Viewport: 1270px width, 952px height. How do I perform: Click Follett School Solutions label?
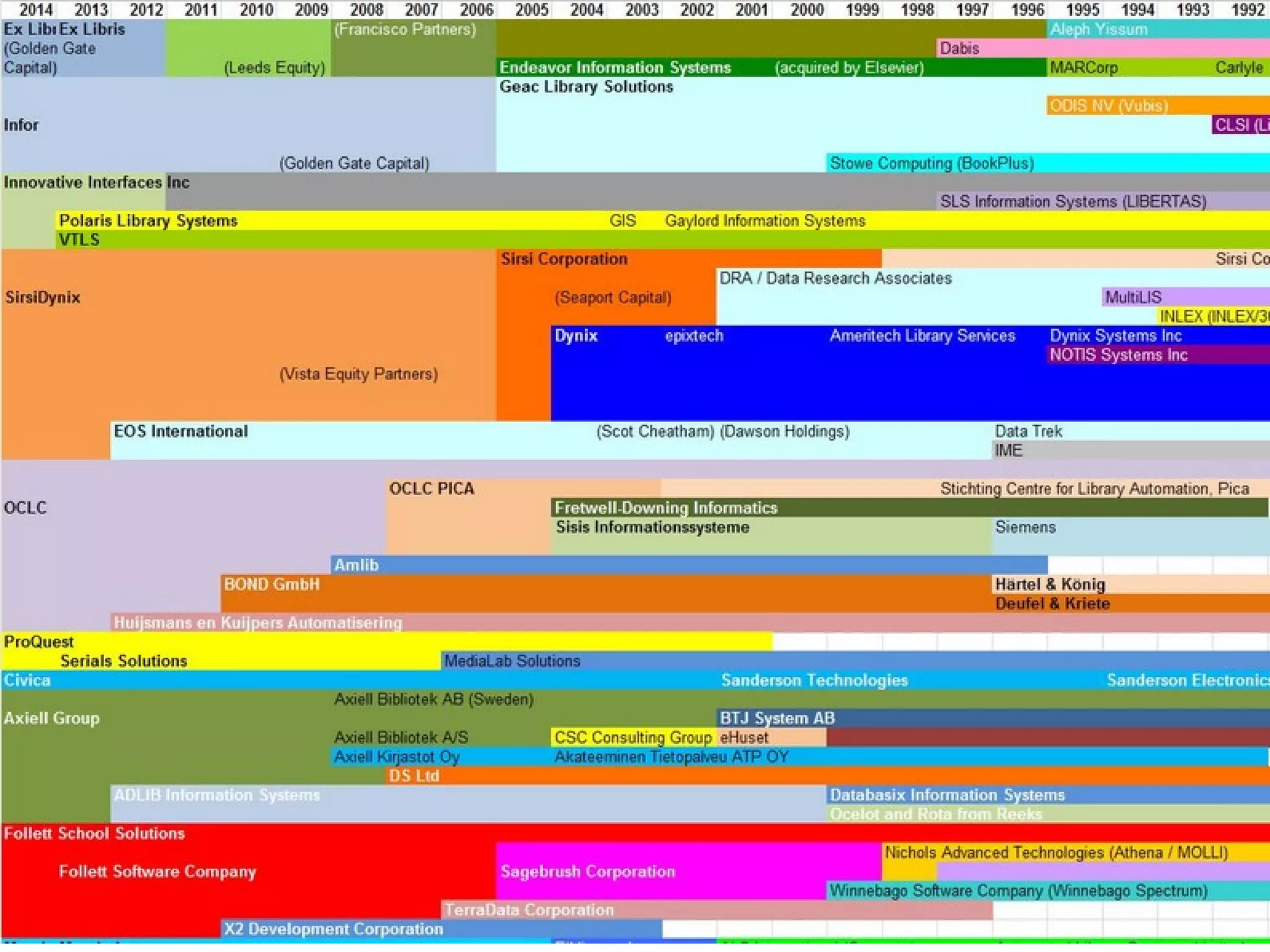[94, 834]
